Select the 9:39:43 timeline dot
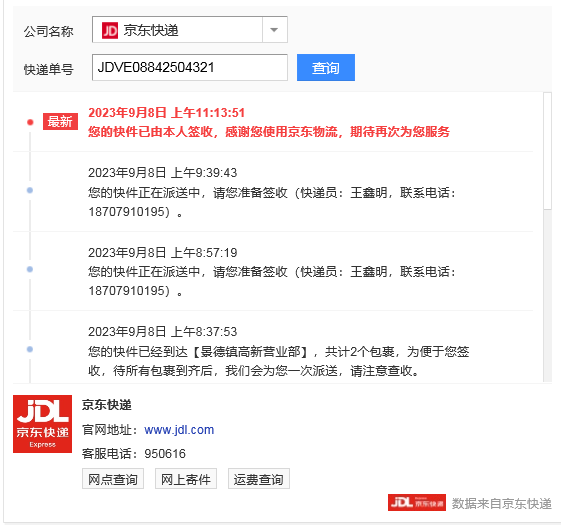Image resolution: width=561 pixels, height=525 pixels. [30, 190]
